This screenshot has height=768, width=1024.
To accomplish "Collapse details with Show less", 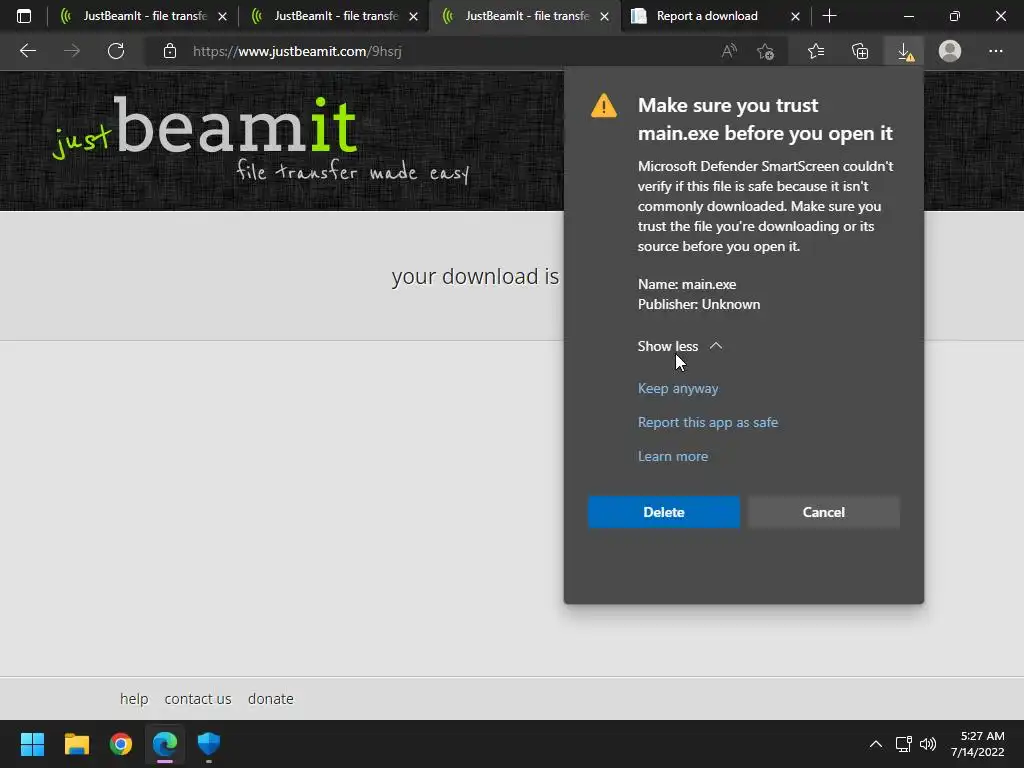I will pyautogui.click(x=679, y=346).
